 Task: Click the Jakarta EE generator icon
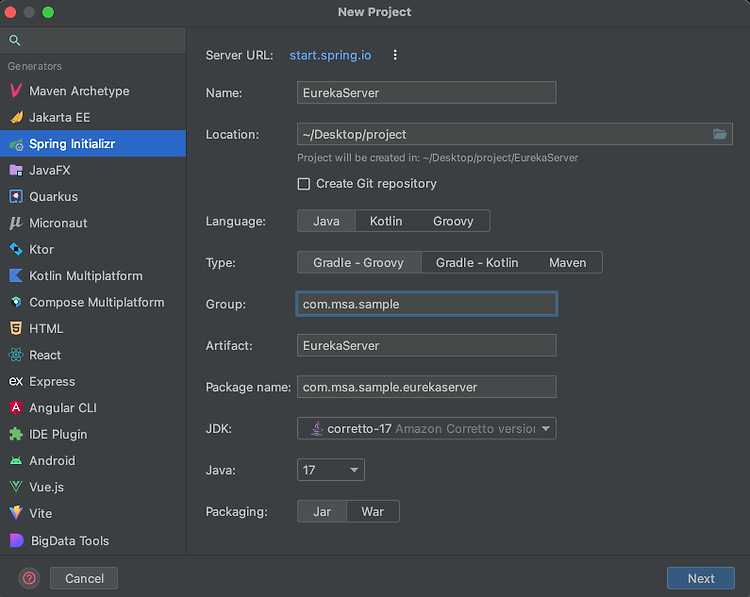pyautogui.click(x=16, y=117)
